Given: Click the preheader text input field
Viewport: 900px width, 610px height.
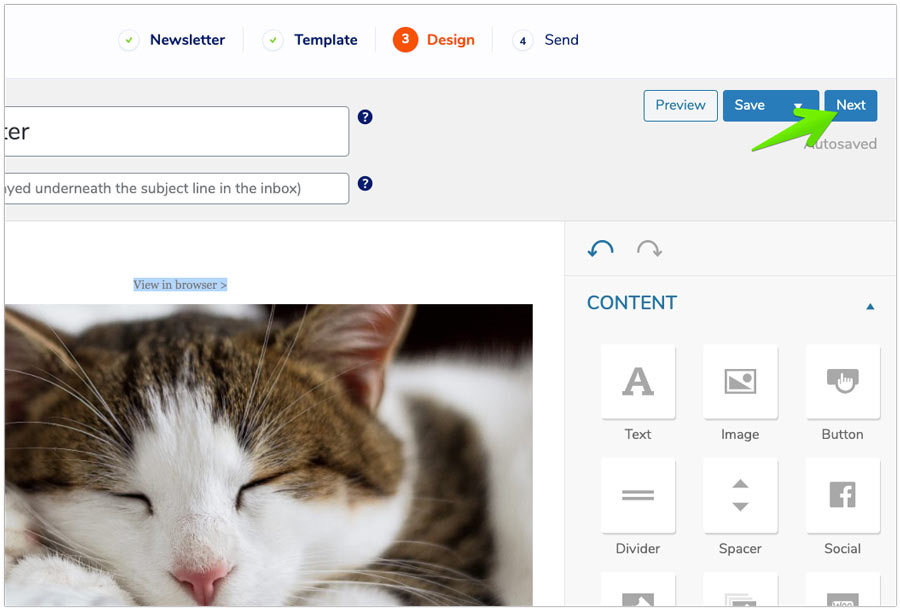Looking at the screenshot, I should (176, 188).
